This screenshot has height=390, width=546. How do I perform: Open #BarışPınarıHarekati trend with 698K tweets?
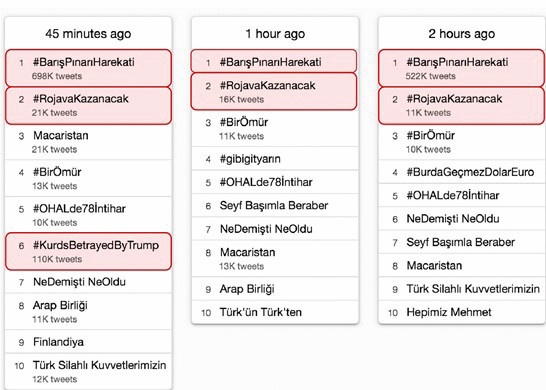88,68
